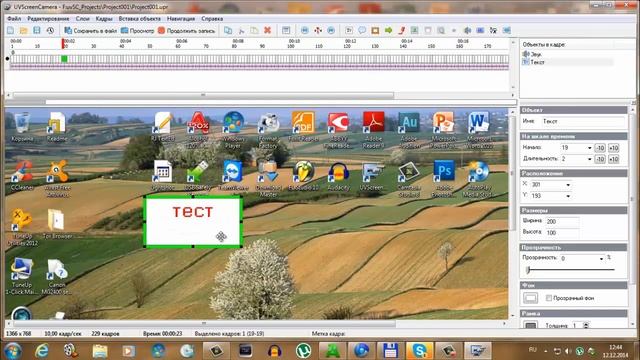Click the Просмотр preview button
The width and height of the screenshot is (640, 360).
point(138,31)
